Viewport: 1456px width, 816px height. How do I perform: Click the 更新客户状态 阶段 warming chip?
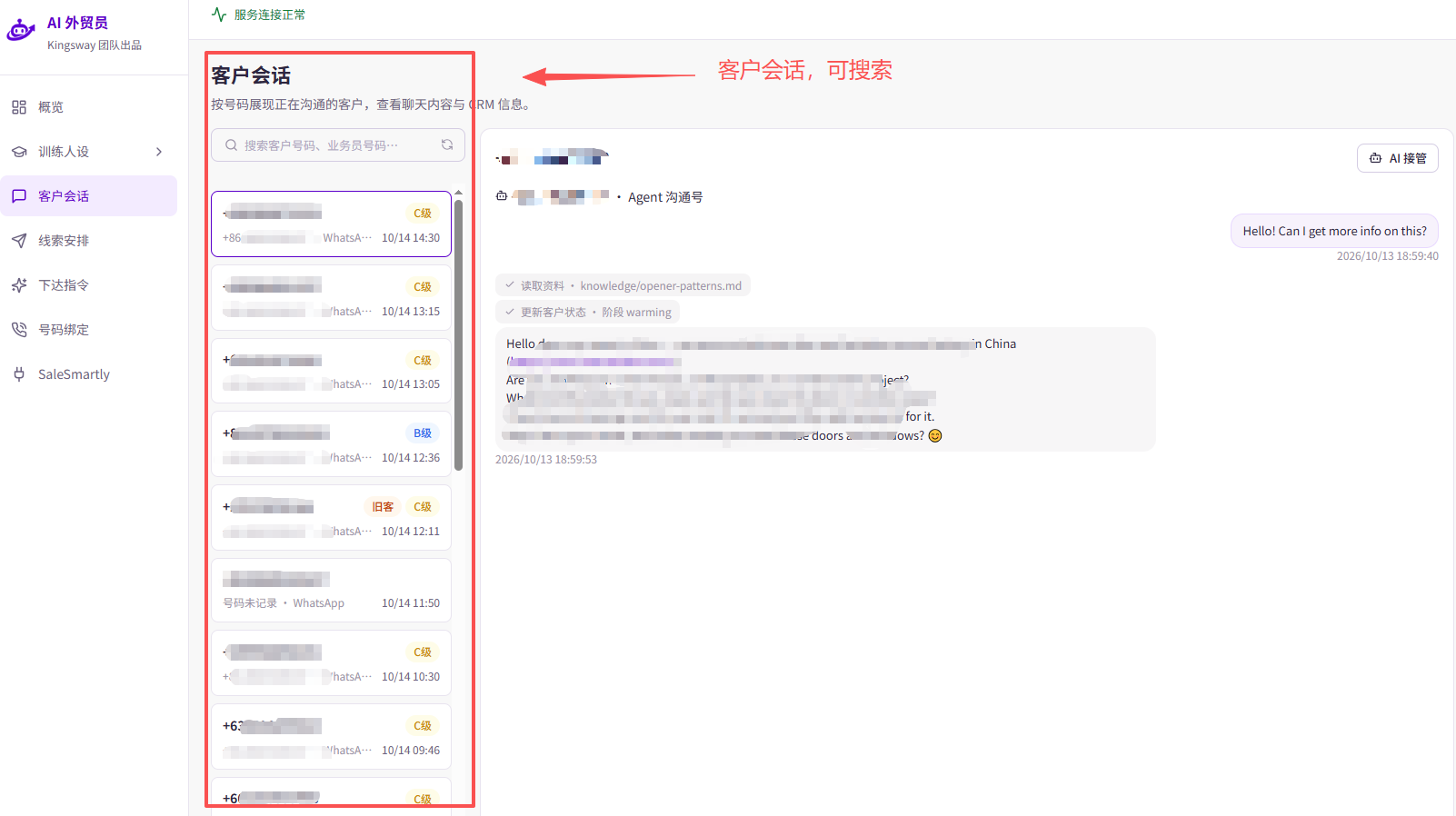coord(587,312)
